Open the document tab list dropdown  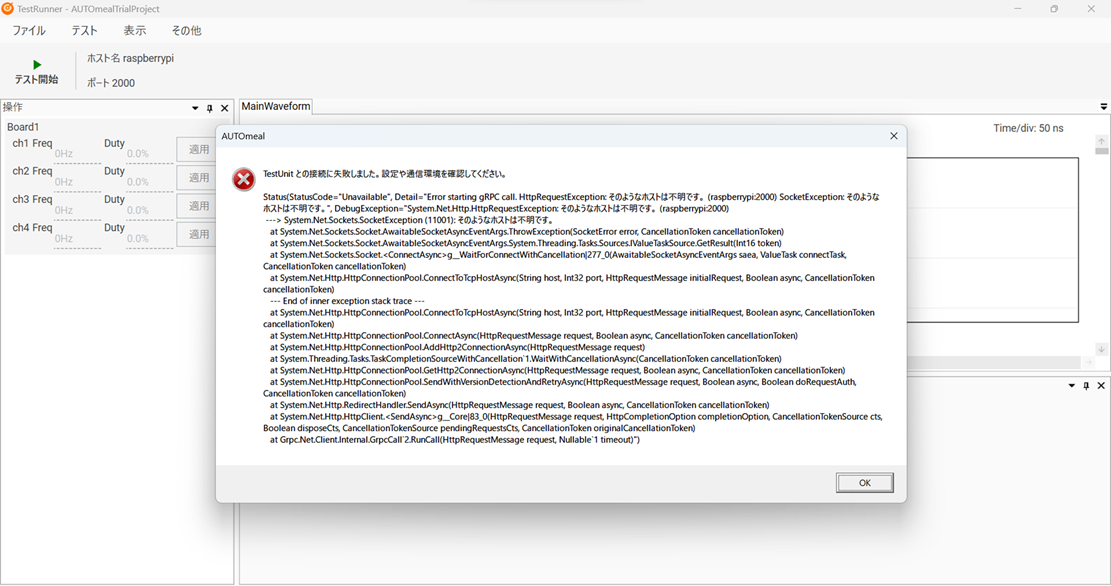(x=1103, y=107)
